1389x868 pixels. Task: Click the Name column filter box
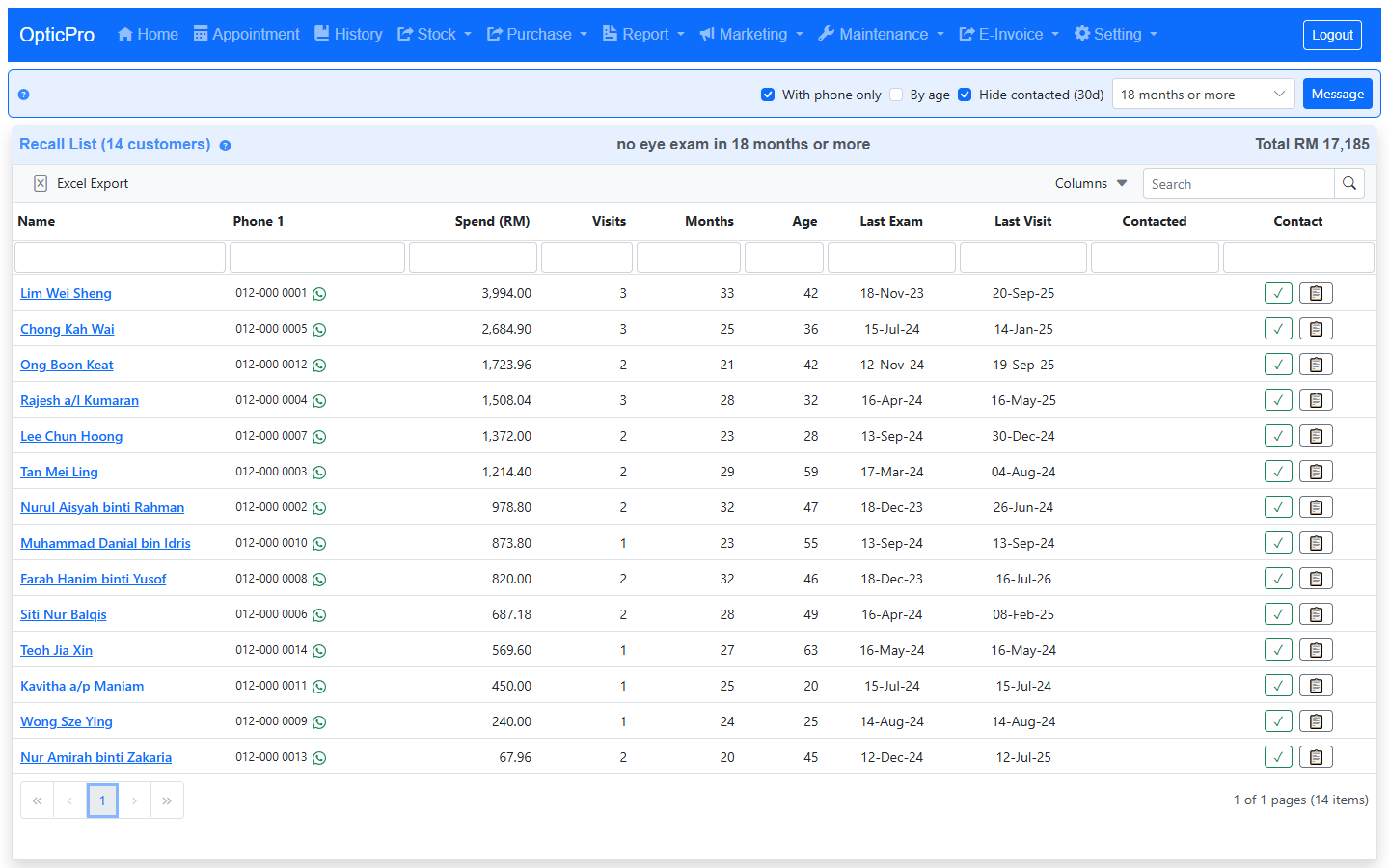click(x=120, y=258)
